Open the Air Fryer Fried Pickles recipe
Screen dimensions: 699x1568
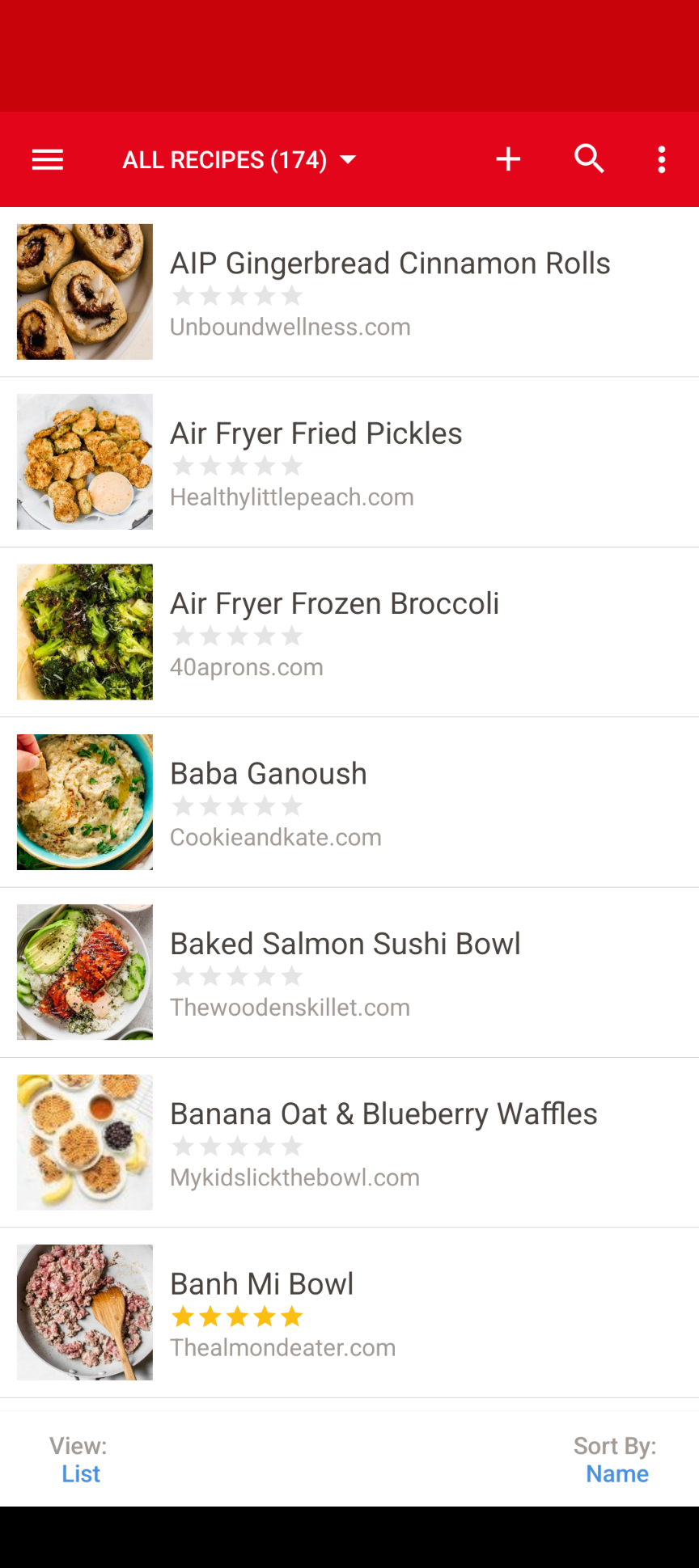tap(316, 433)
